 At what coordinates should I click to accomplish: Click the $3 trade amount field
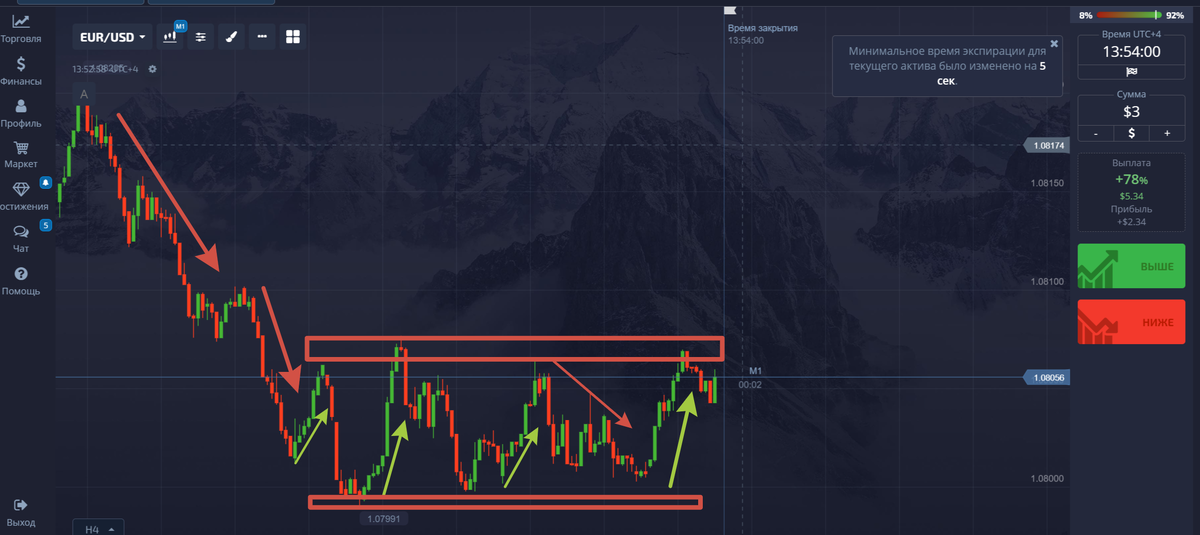pyautogui.click(x=1131, y=112)
